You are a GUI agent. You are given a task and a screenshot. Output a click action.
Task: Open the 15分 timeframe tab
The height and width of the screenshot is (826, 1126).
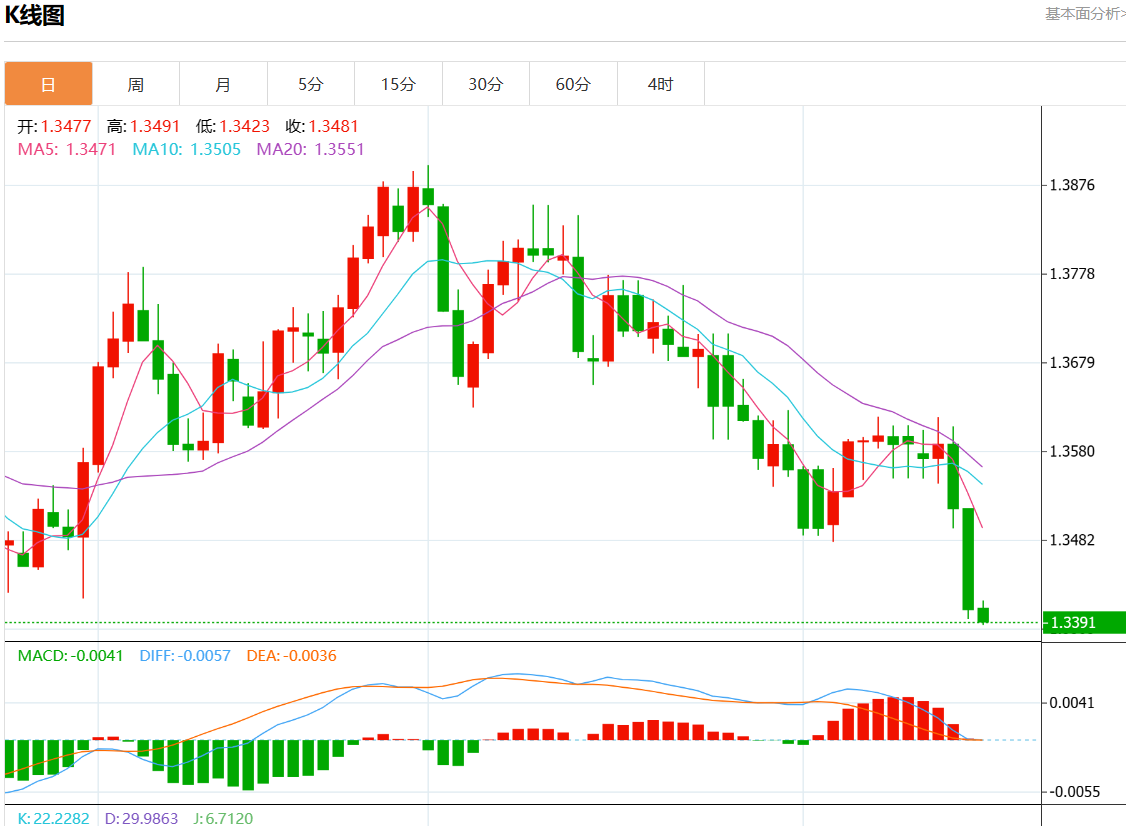click(399, 84)
